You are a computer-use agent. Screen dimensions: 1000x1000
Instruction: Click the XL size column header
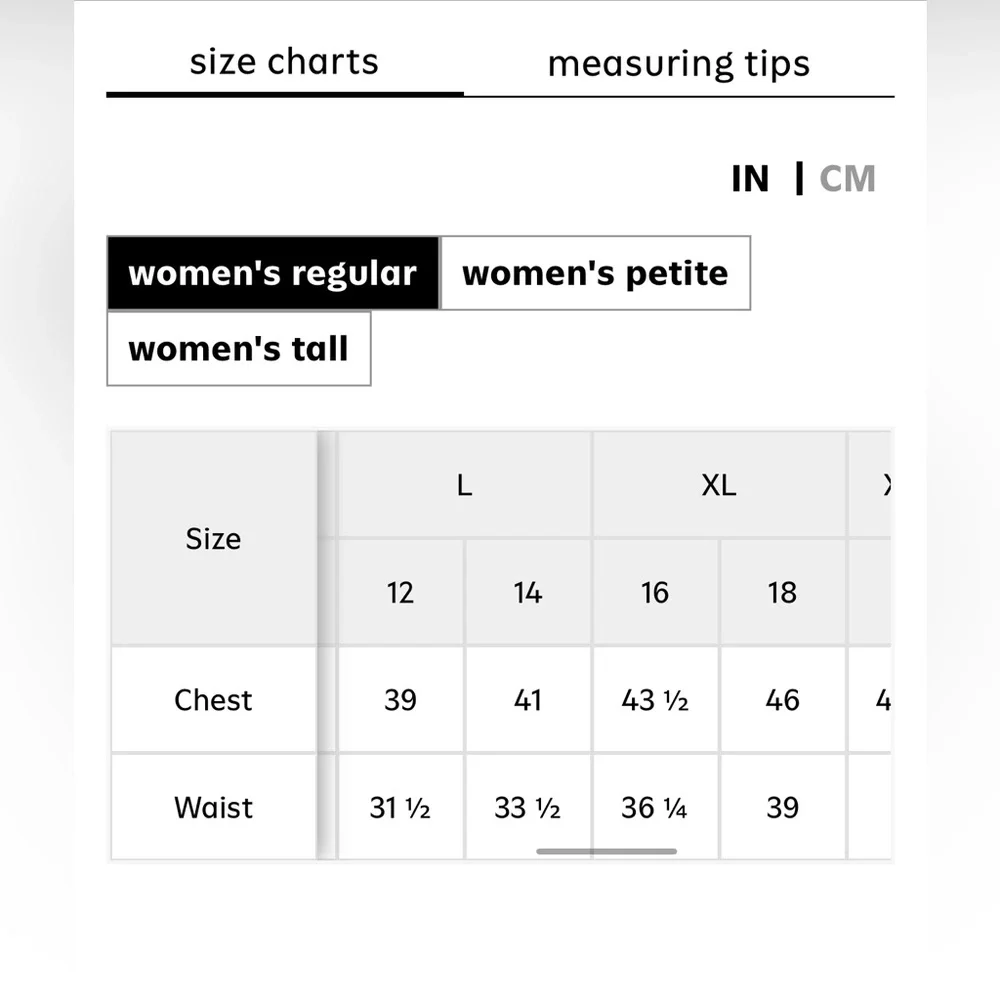(x=718, y=486)
